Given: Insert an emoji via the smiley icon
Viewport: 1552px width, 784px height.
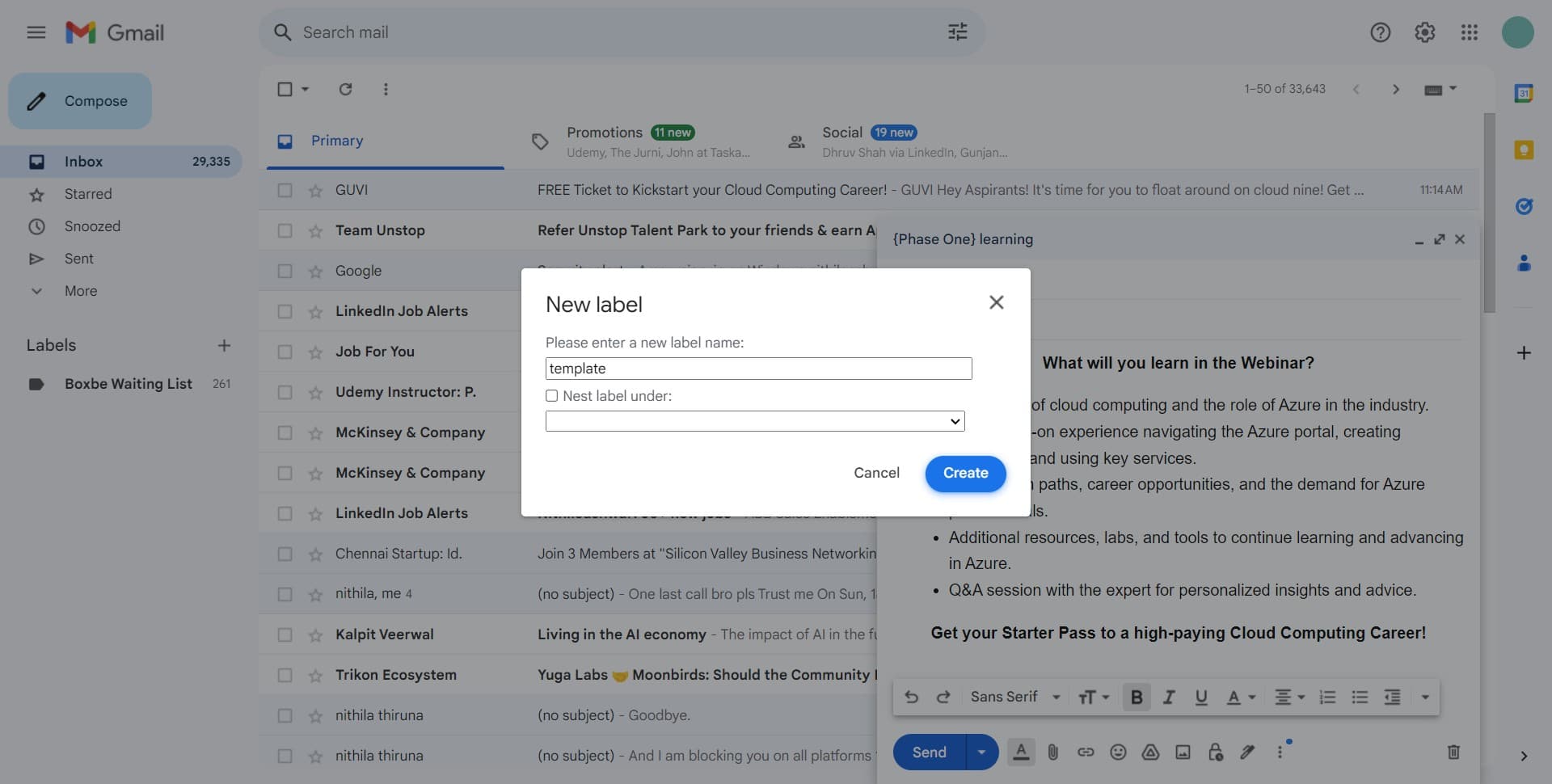Looking at the screenshot, I should 1118,752.
